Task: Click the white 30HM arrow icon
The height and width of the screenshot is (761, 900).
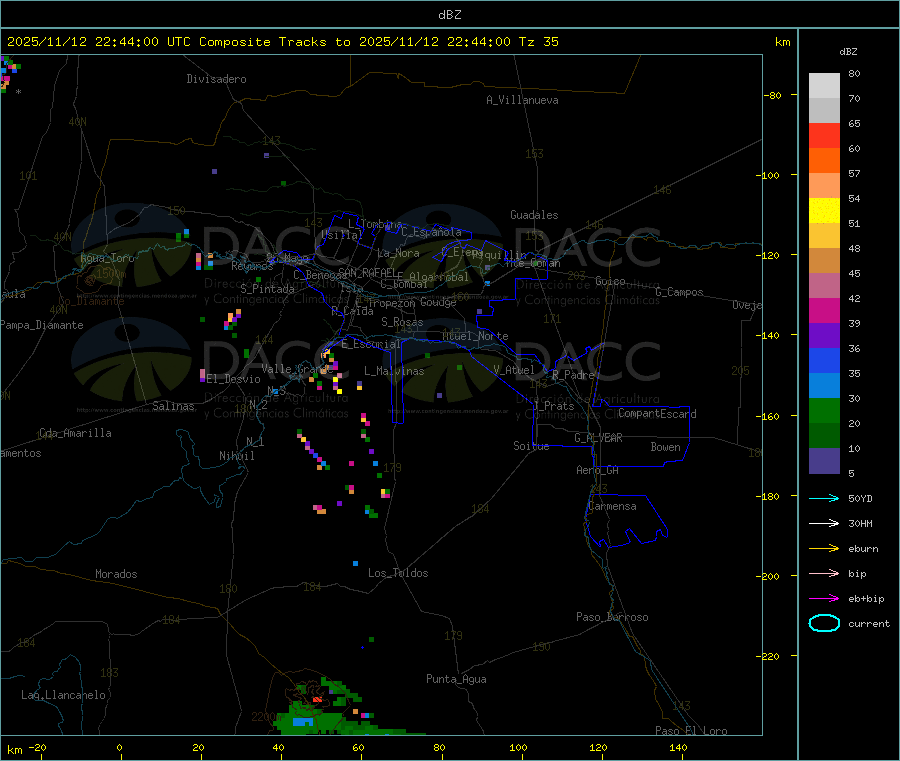Action: point(824,523)
